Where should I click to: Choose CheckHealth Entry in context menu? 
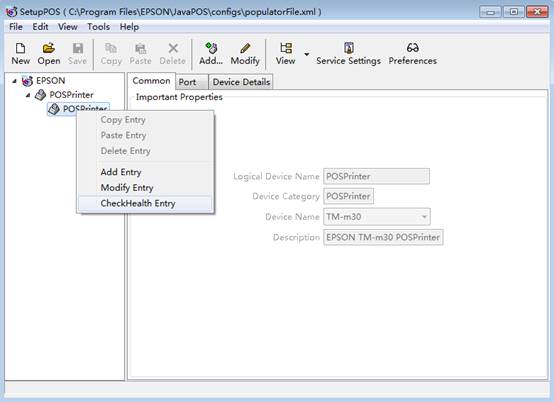145,203
